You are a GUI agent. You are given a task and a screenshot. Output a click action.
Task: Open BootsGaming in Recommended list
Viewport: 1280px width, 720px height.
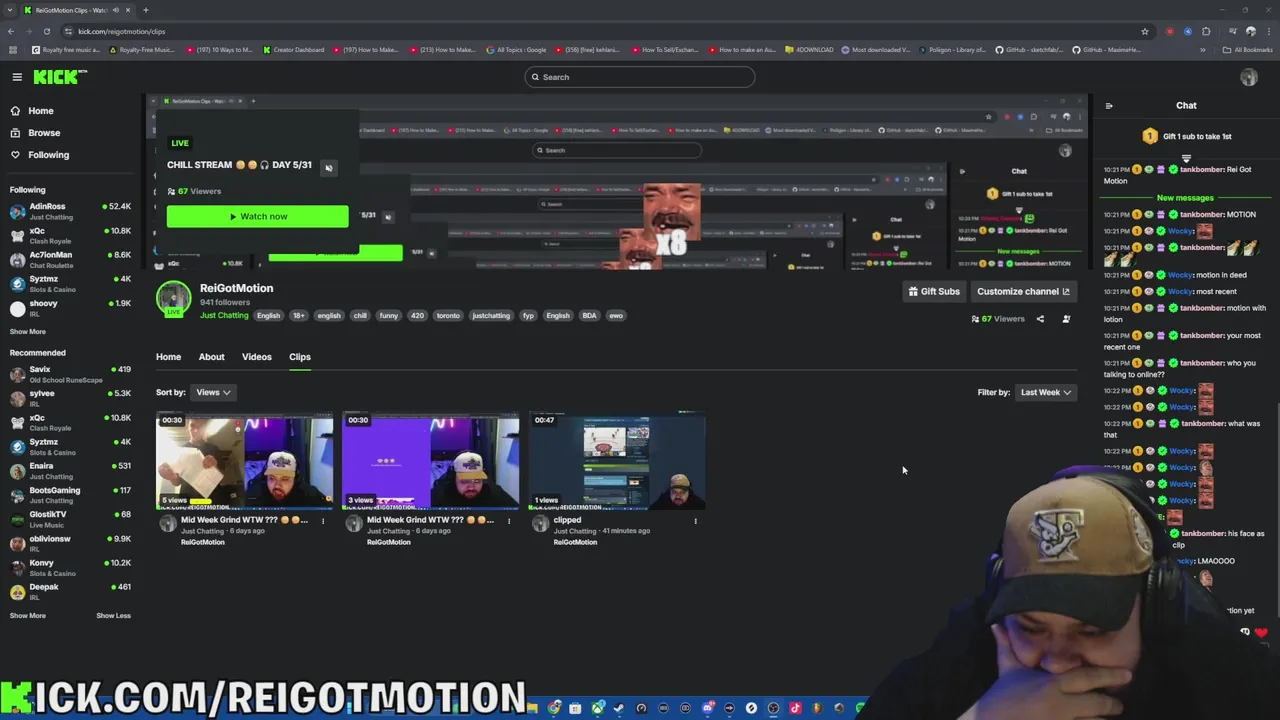point(70,495)
